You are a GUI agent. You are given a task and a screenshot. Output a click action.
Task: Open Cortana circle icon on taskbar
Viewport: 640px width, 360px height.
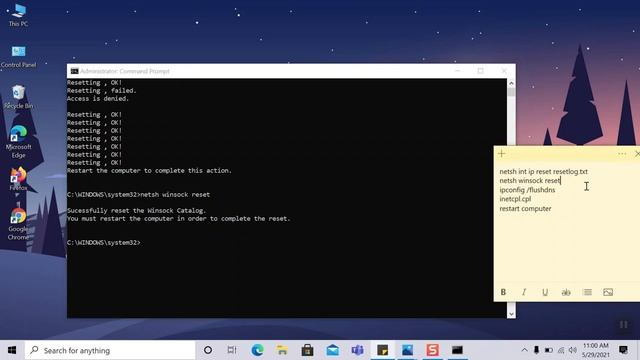[x=208, y=350]
